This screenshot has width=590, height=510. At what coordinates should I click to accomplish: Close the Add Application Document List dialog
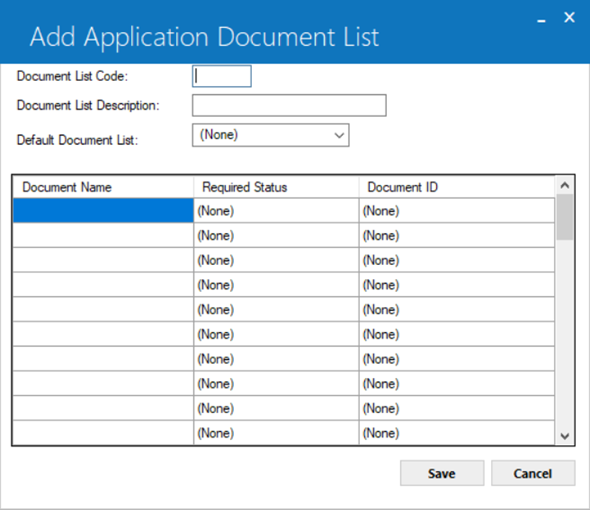pyautogui.click(x=569, y=17)
